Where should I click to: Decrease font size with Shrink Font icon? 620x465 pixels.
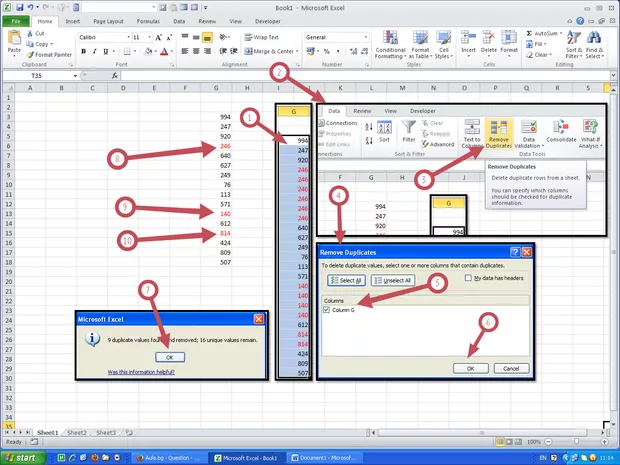click(169, 38)
